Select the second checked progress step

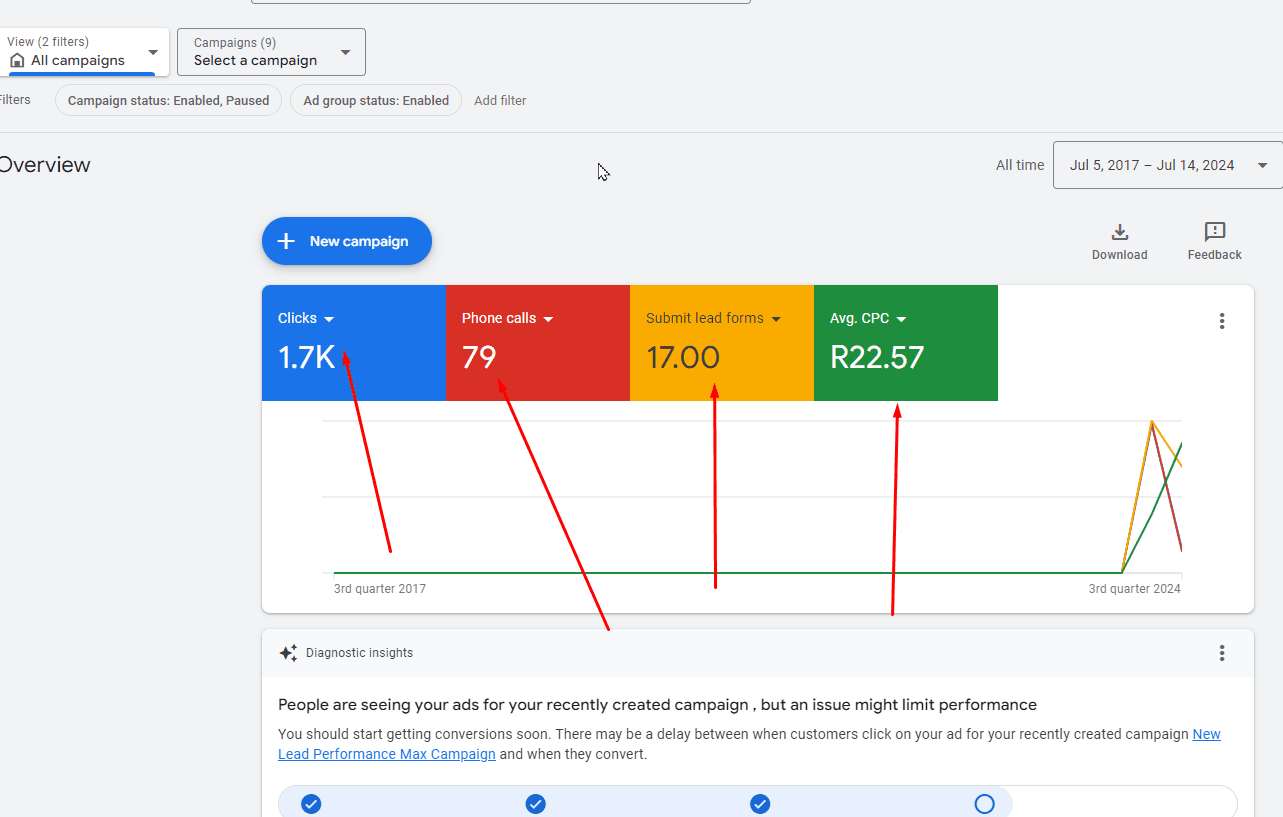536,804
